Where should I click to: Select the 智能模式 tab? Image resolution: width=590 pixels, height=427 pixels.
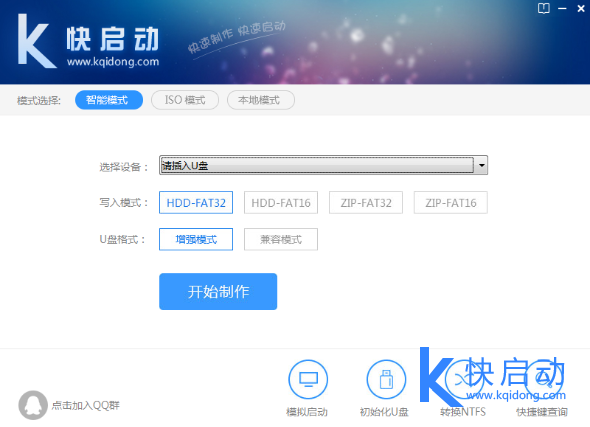click(x=109, y=100)
